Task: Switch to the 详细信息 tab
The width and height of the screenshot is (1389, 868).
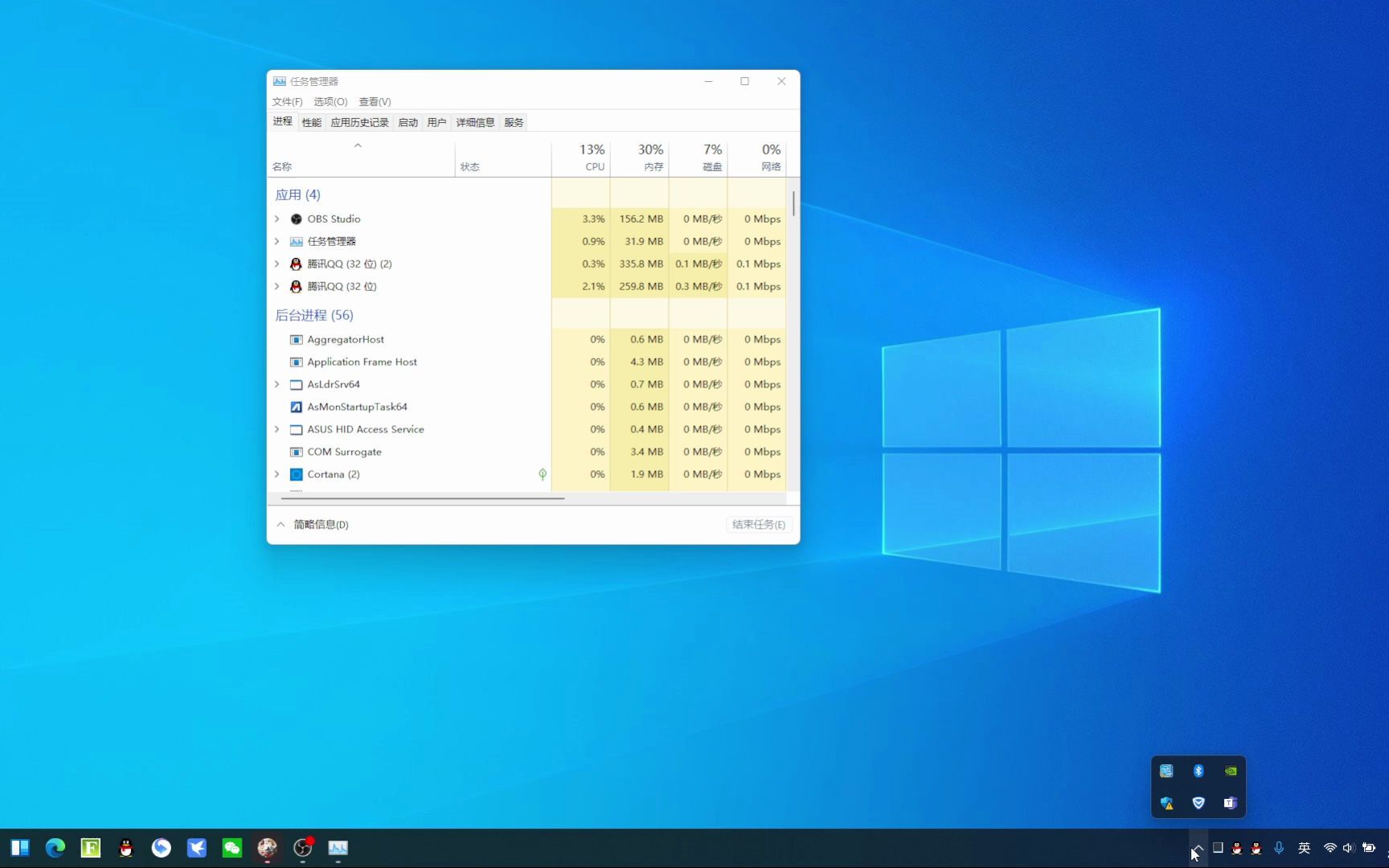Action: click(x=475, y=122)
